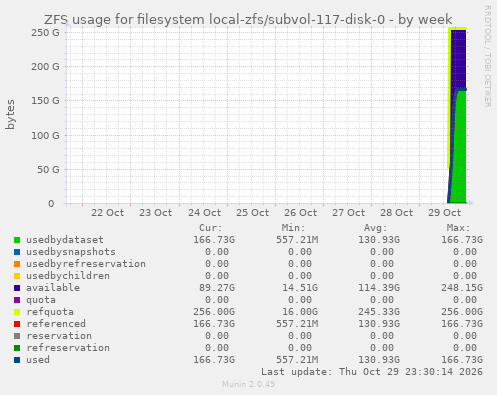Click the 200 G y-axis label
This screenshot has width=497, height=395.
45,67
